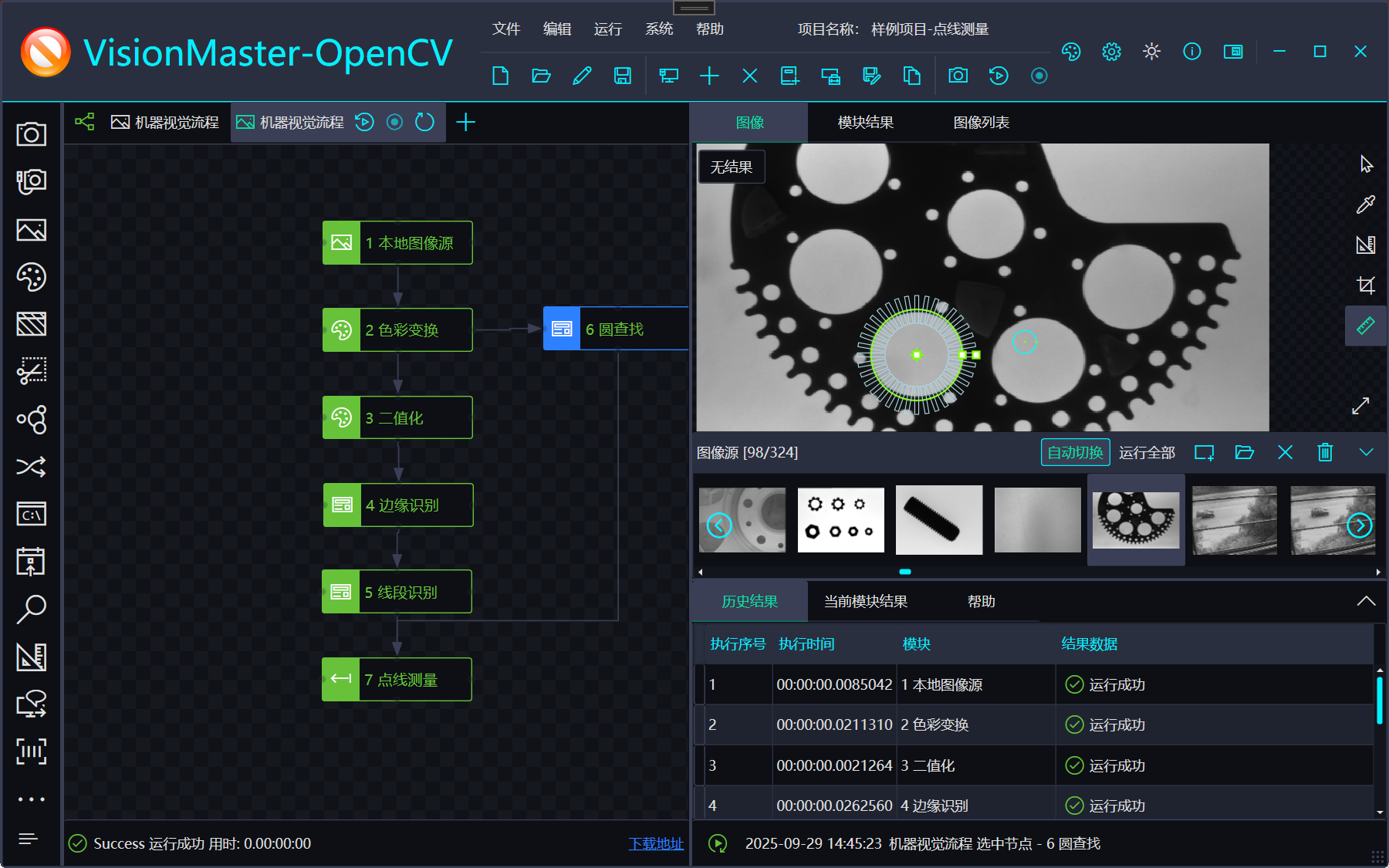Click the pencil edit icon in toolbar
Screen dimensions: 1389x868
tap(582, 76)
